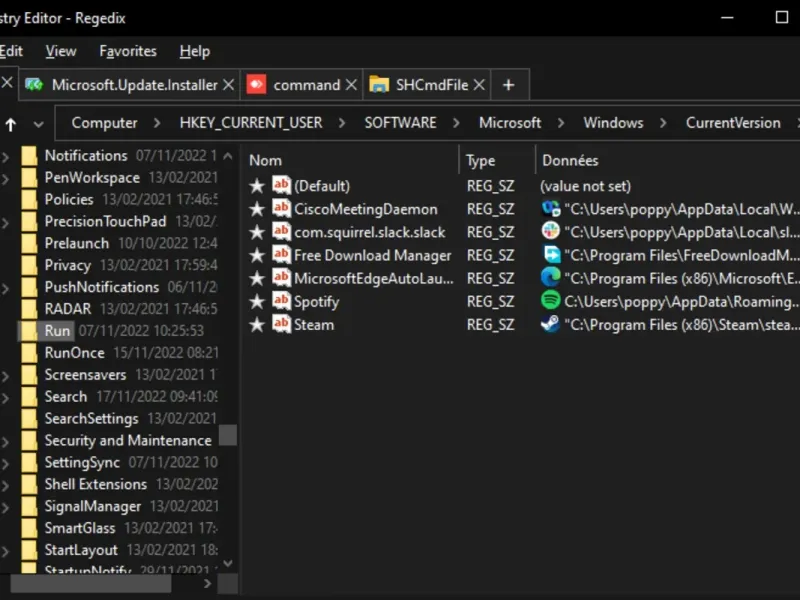Select the RADAR key in the tree
800x600 pixels.
pos(68,309)
